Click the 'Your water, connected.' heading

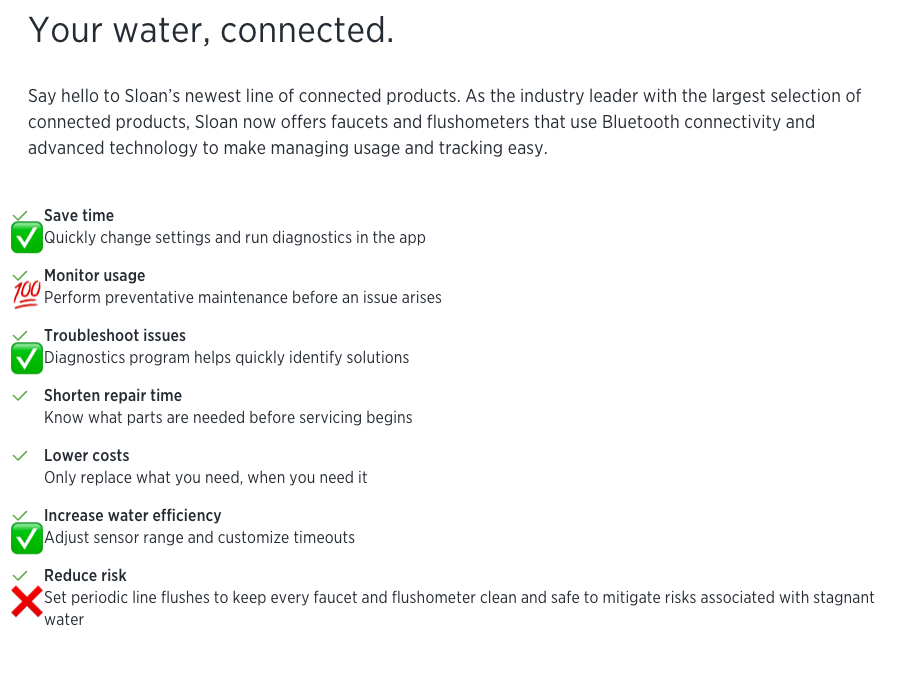tap(211, 31)
